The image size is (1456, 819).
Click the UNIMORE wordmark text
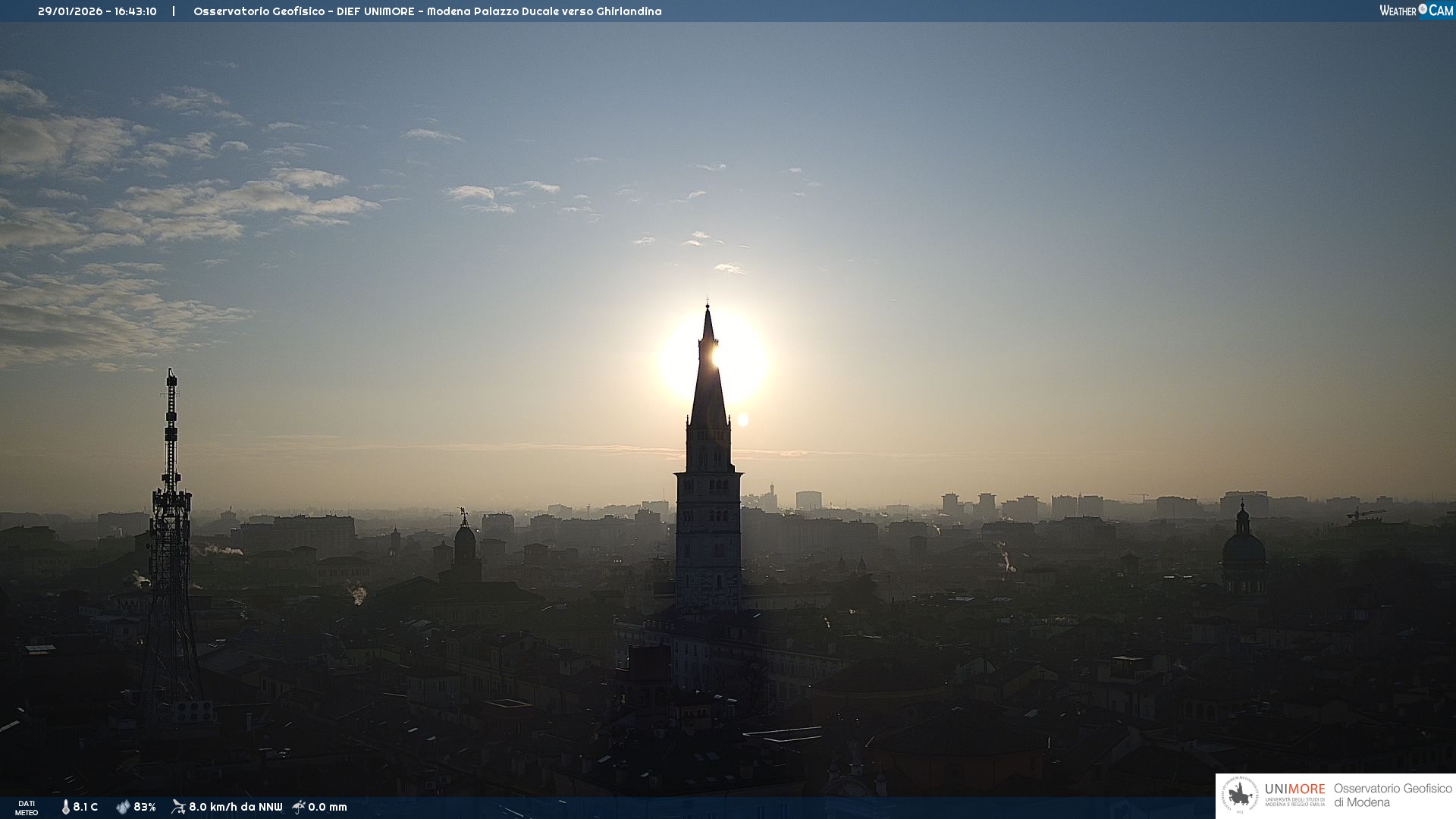pyautogui.click(x=1294, y=789)
